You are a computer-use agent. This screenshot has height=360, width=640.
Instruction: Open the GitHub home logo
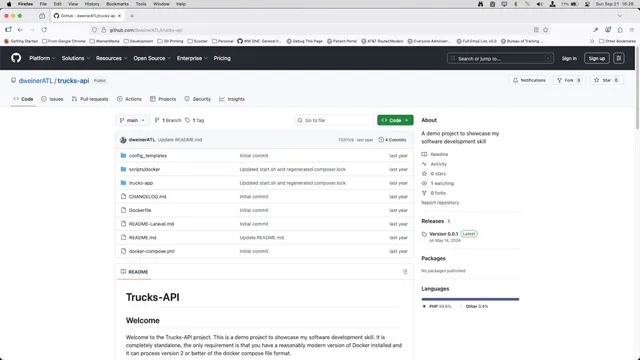coord(16,58)
